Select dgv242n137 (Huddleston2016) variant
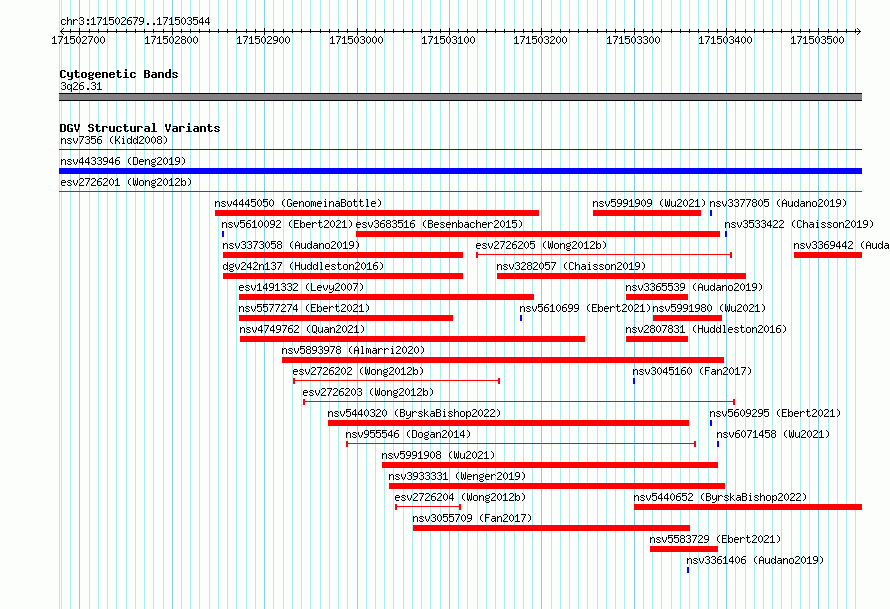 pyautogui.click(x=303, y=266)
